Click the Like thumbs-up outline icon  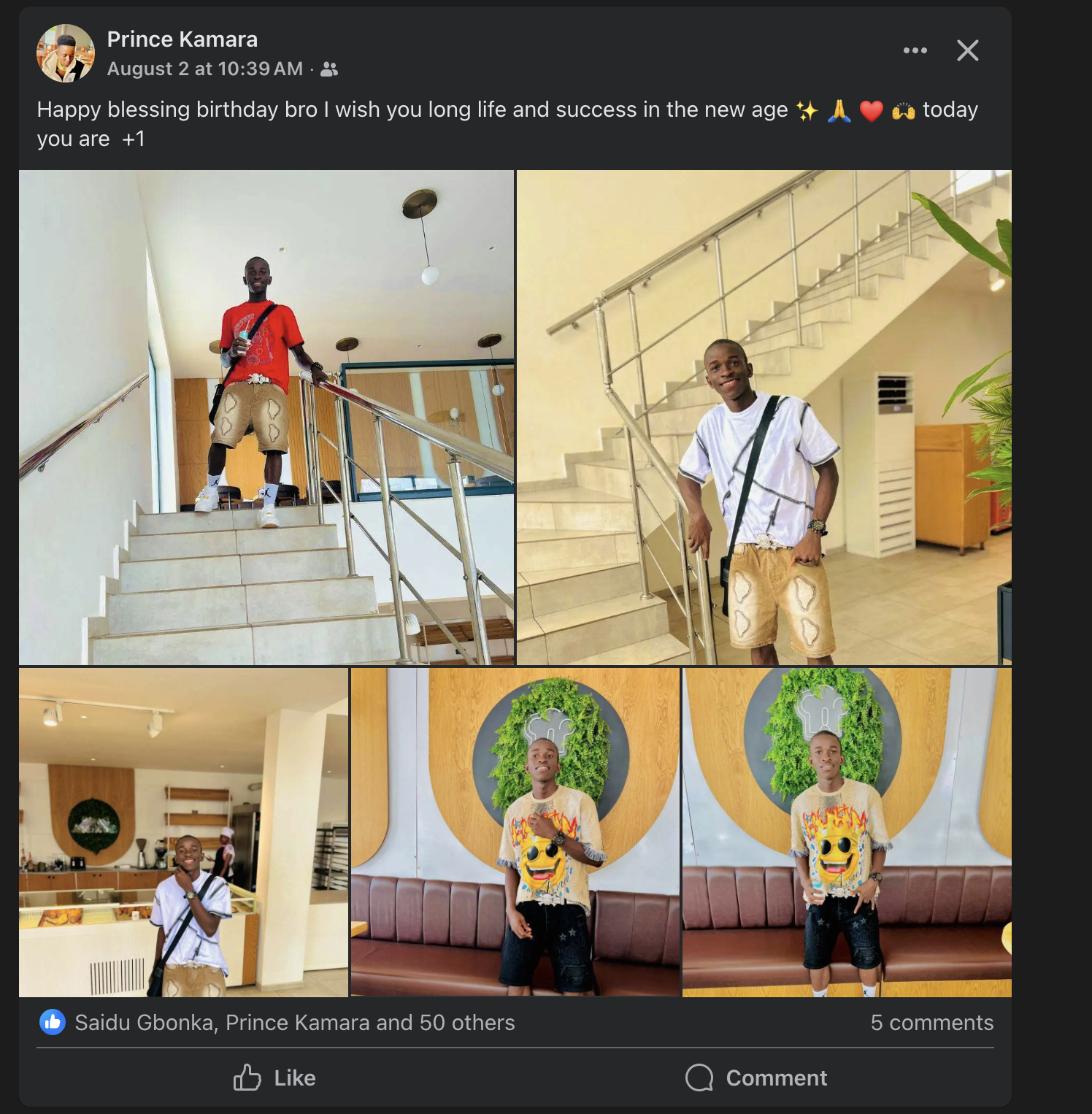tap(247, 1077)
